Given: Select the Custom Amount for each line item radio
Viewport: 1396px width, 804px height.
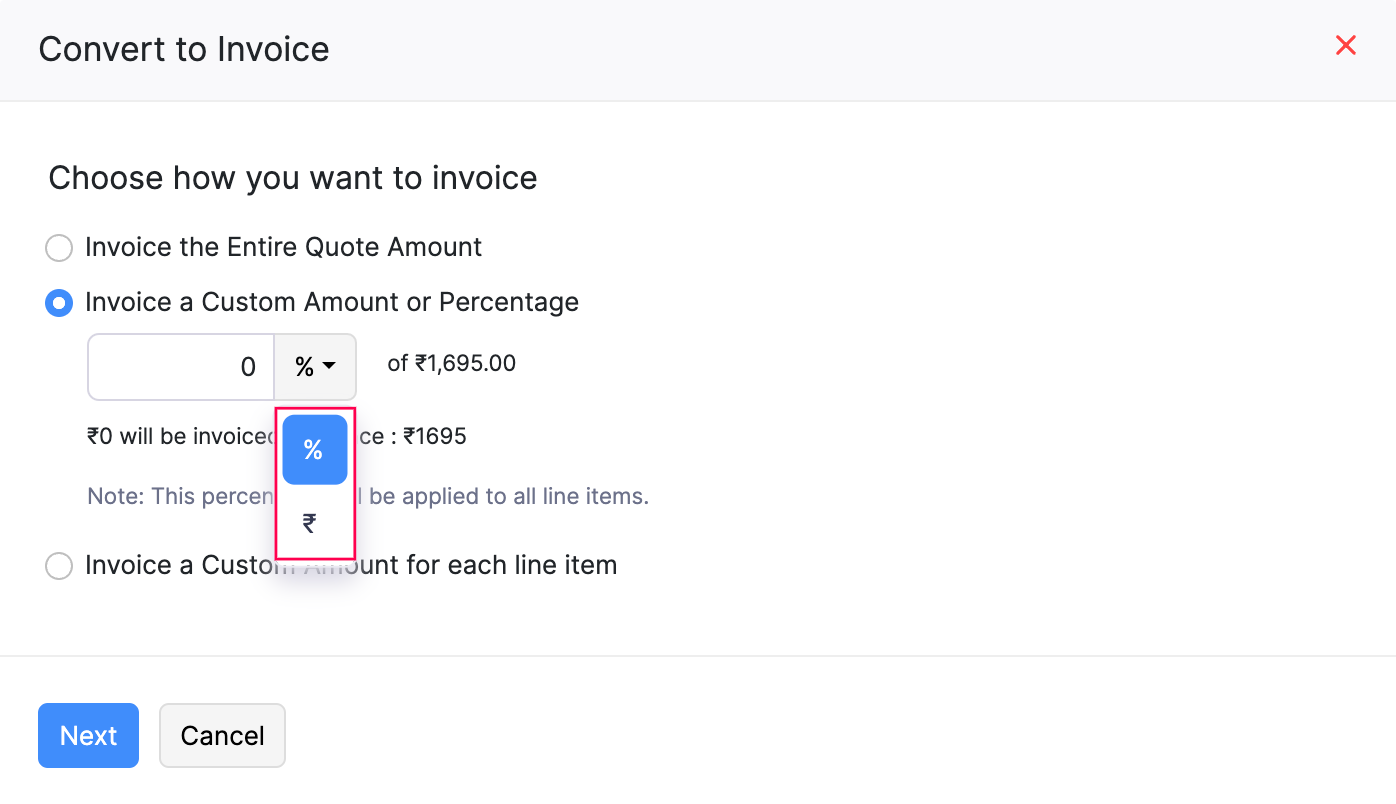Looking at the screenshot, I should coord(59,566).
